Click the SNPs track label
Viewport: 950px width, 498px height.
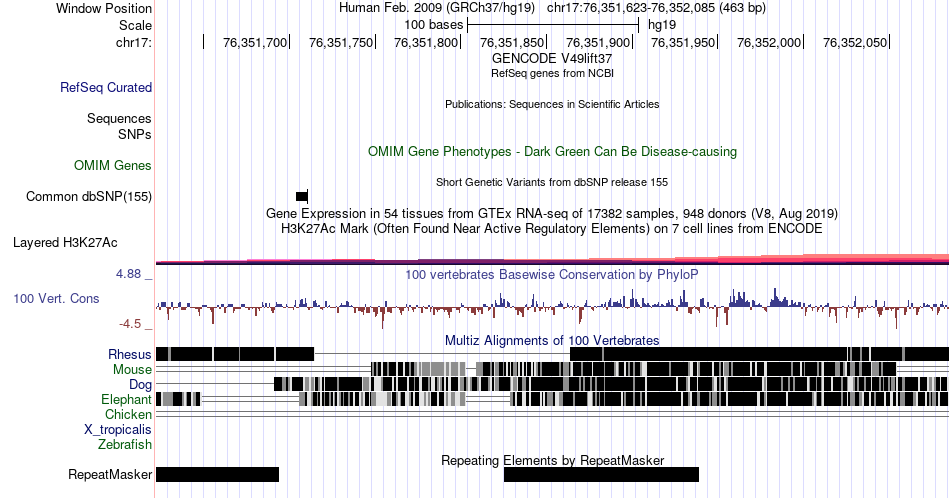click(x=135, y=134)
